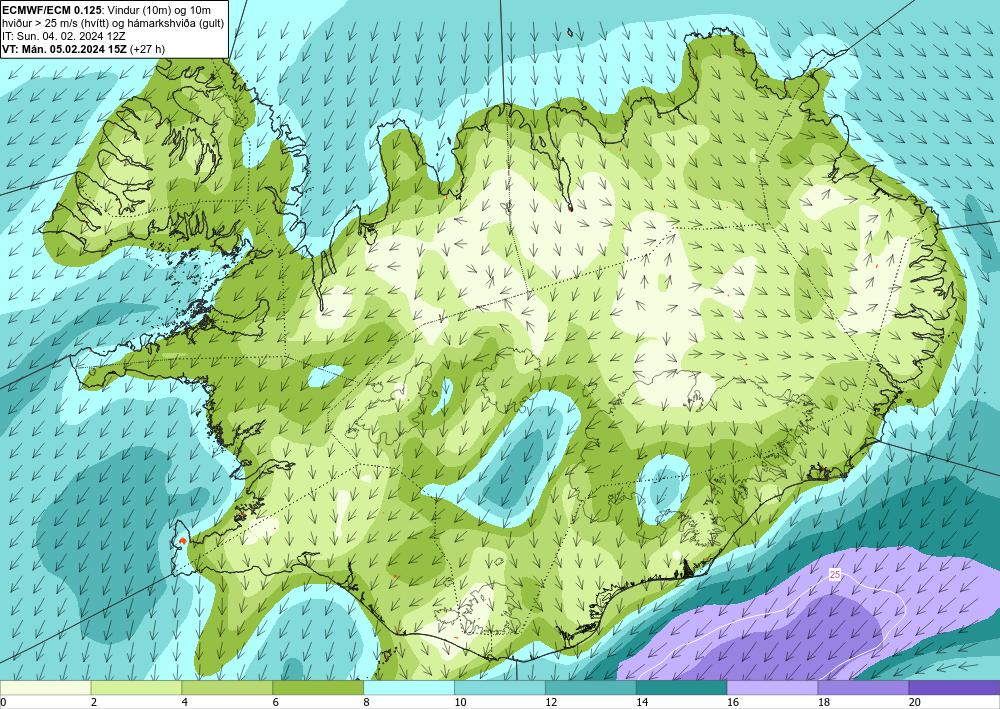
Task: Click the dark green 6–8 legend swatch
Action: point(318,687)
